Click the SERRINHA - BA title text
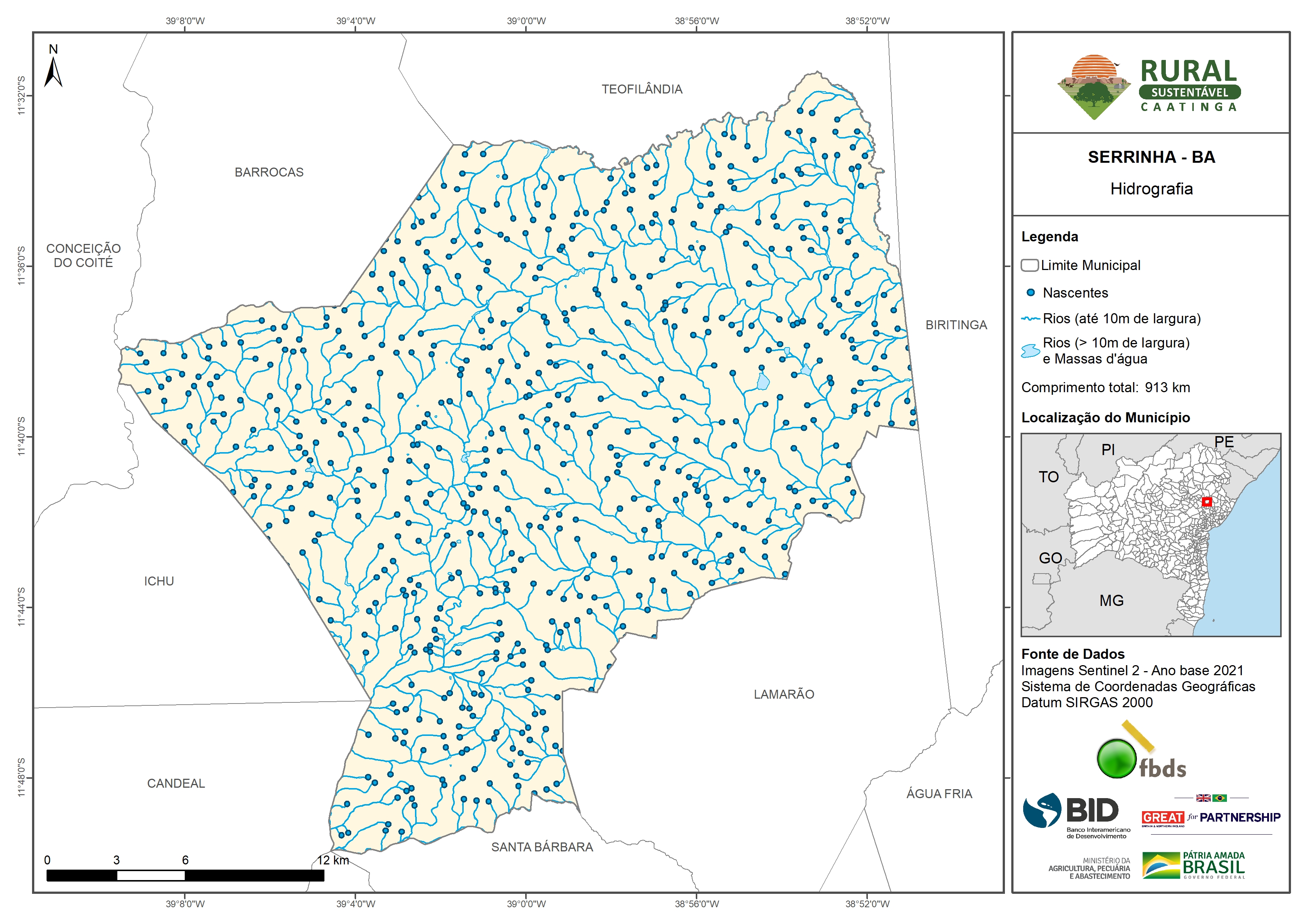Viewport: 1307px width, 924px height. pos(1151,157)
